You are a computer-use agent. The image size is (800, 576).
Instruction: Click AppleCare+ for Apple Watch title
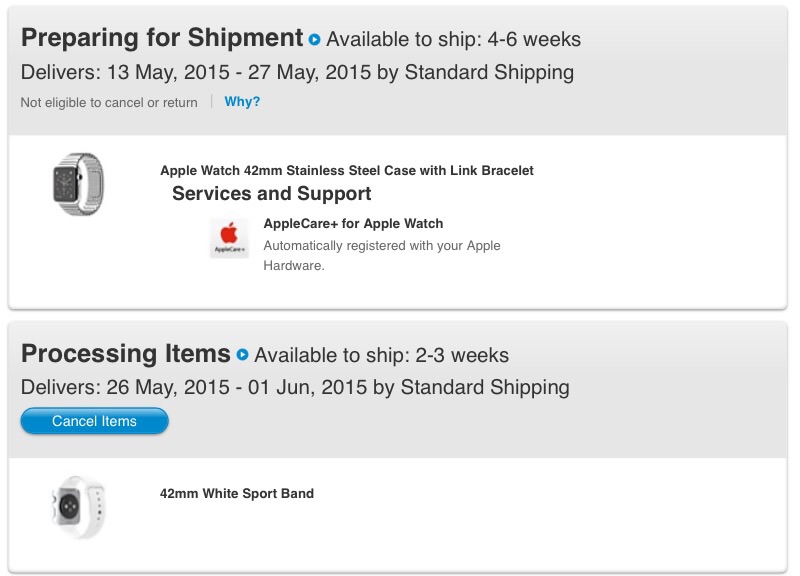[x=353, y=223]
